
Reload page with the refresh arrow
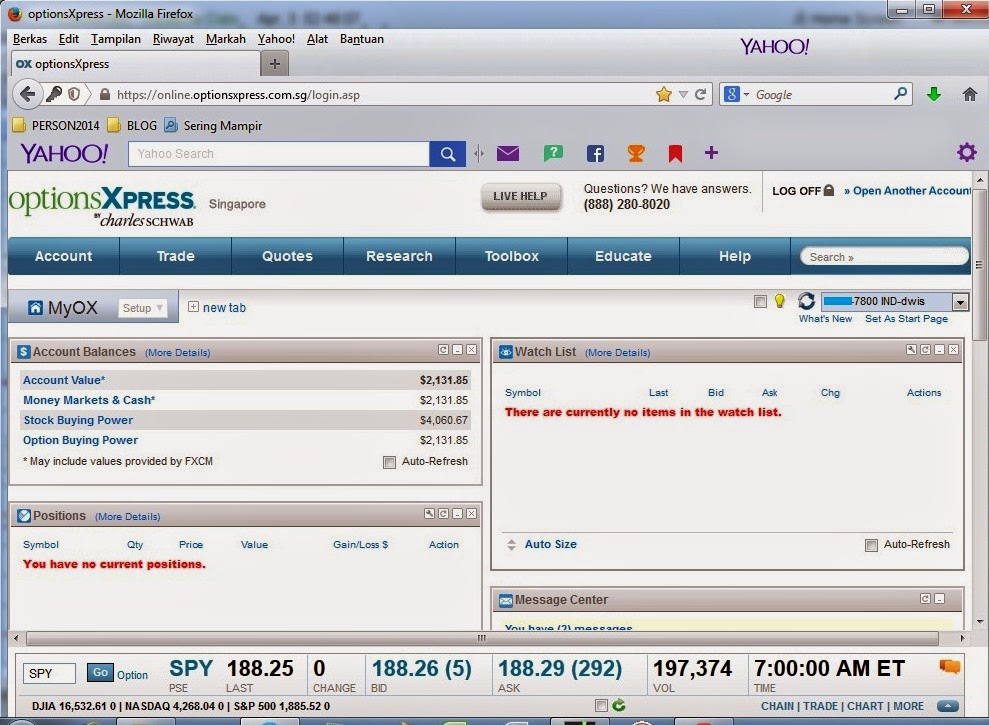[x=700, y=95]
